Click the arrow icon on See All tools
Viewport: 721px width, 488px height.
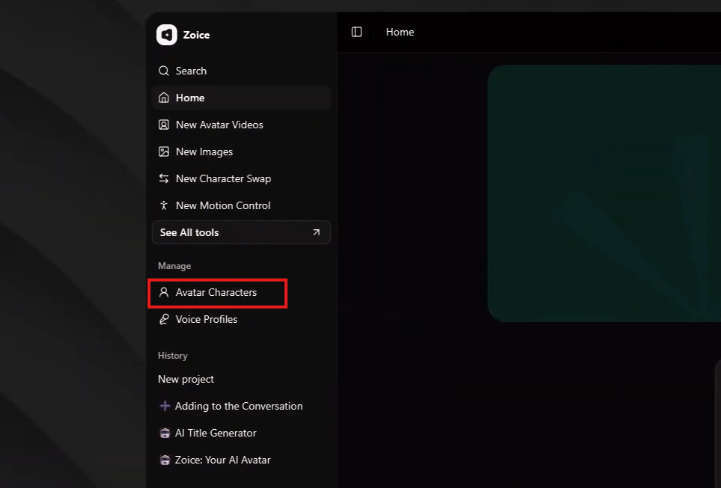[x=316, y=232]
